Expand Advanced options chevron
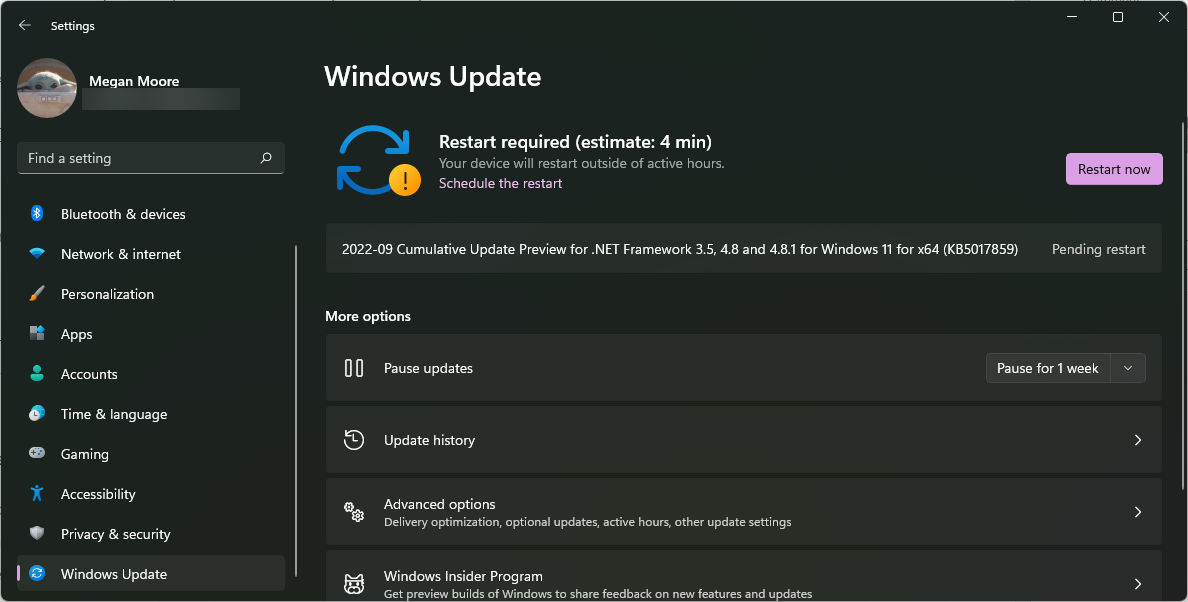Viewport: 1188px width, 602px height. [1137, 512]
